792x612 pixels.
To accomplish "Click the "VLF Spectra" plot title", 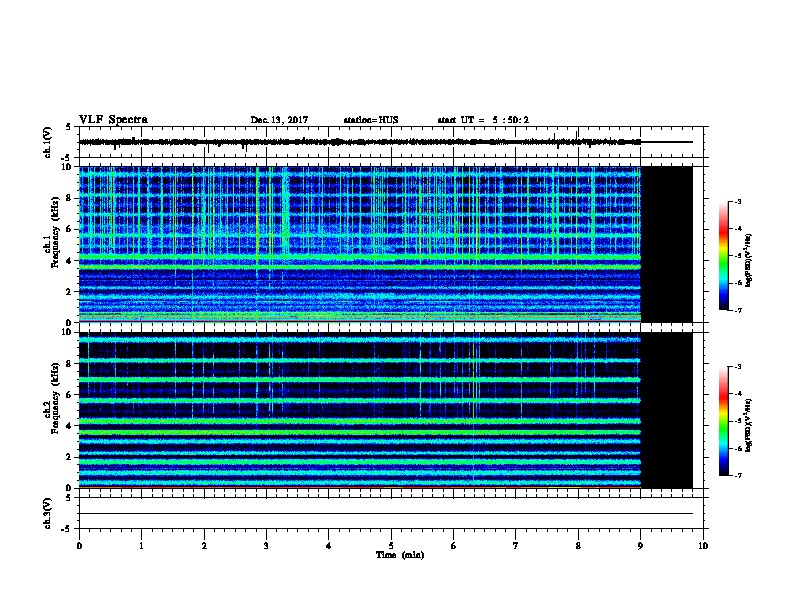I will pos(113,119).
